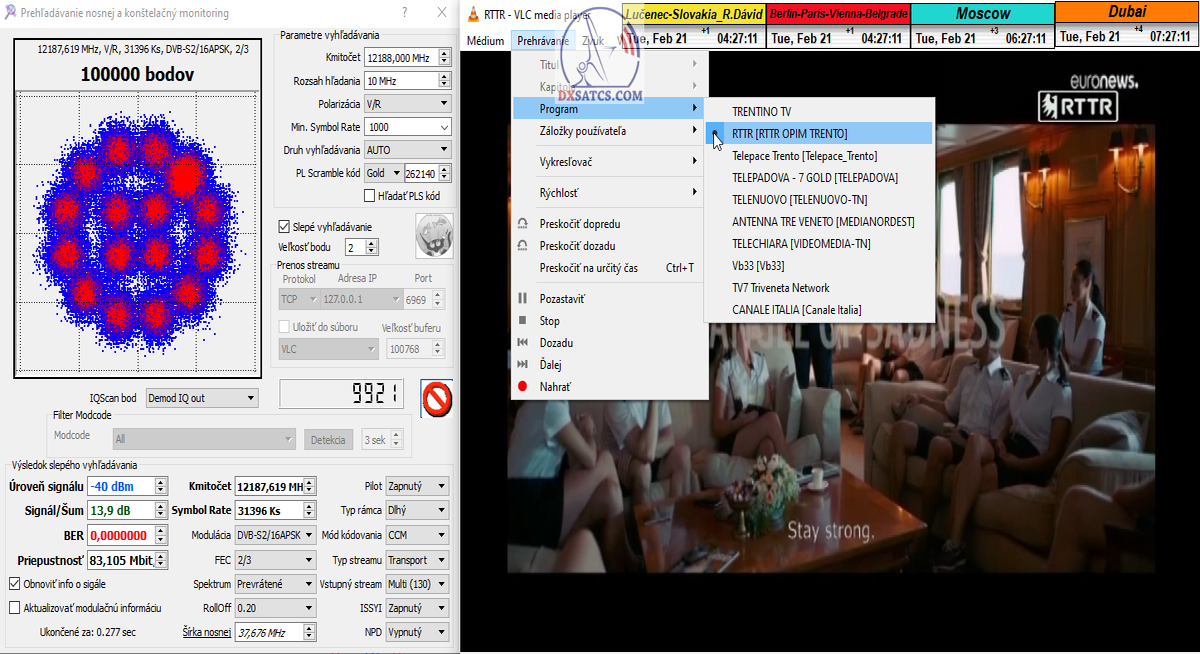Image resolution: width=1200 pixels, height=654 pixels.
Task: Enable the Hľadať PLS kód checkbox
Action: pyautogui.click(x=370, y=196)
